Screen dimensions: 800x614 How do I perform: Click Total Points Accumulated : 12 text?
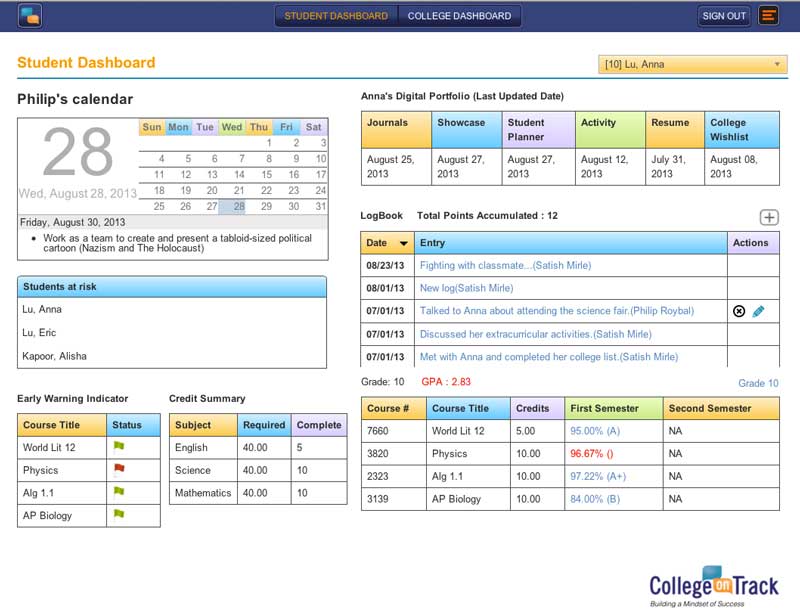pyautogui.click(x=487, y=215)
